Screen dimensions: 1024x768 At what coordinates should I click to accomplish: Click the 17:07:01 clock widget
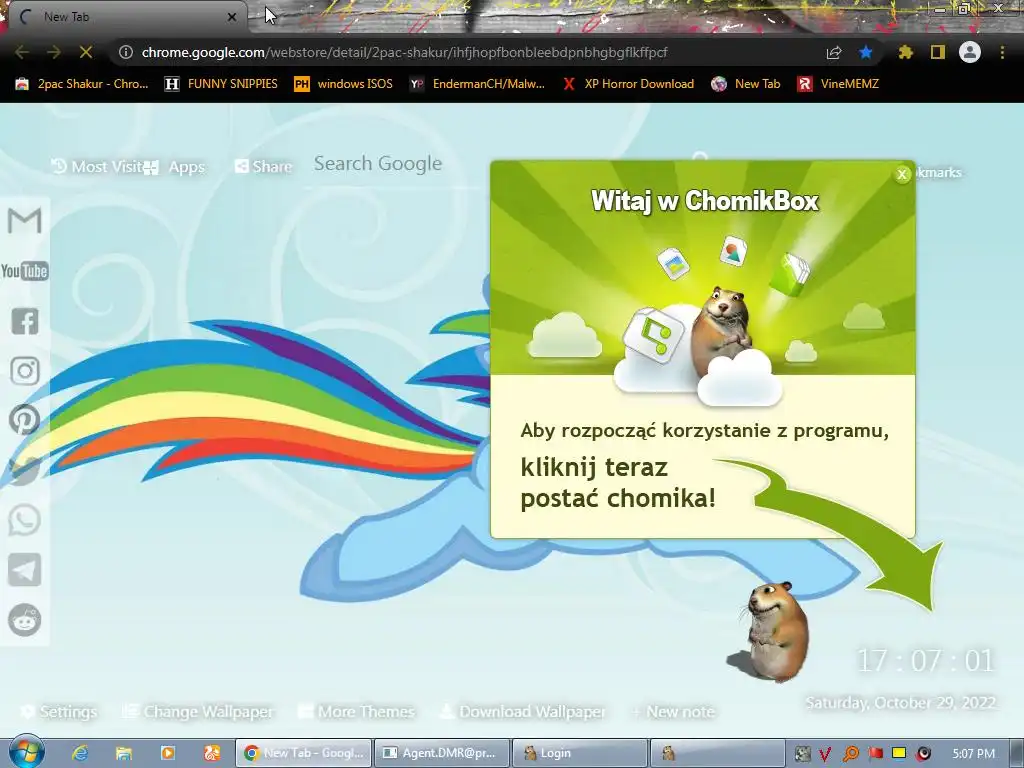tap(925, 660)
